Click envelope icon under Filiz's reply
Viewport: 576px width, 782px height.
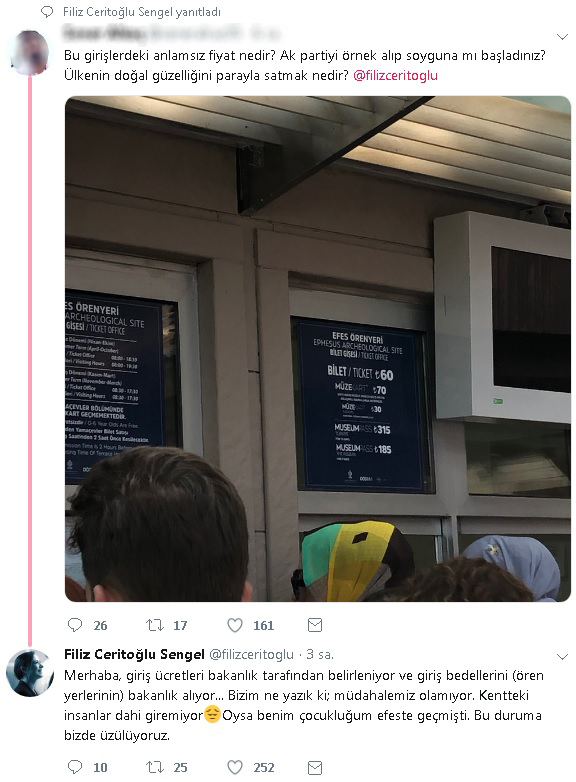[315, 767]
